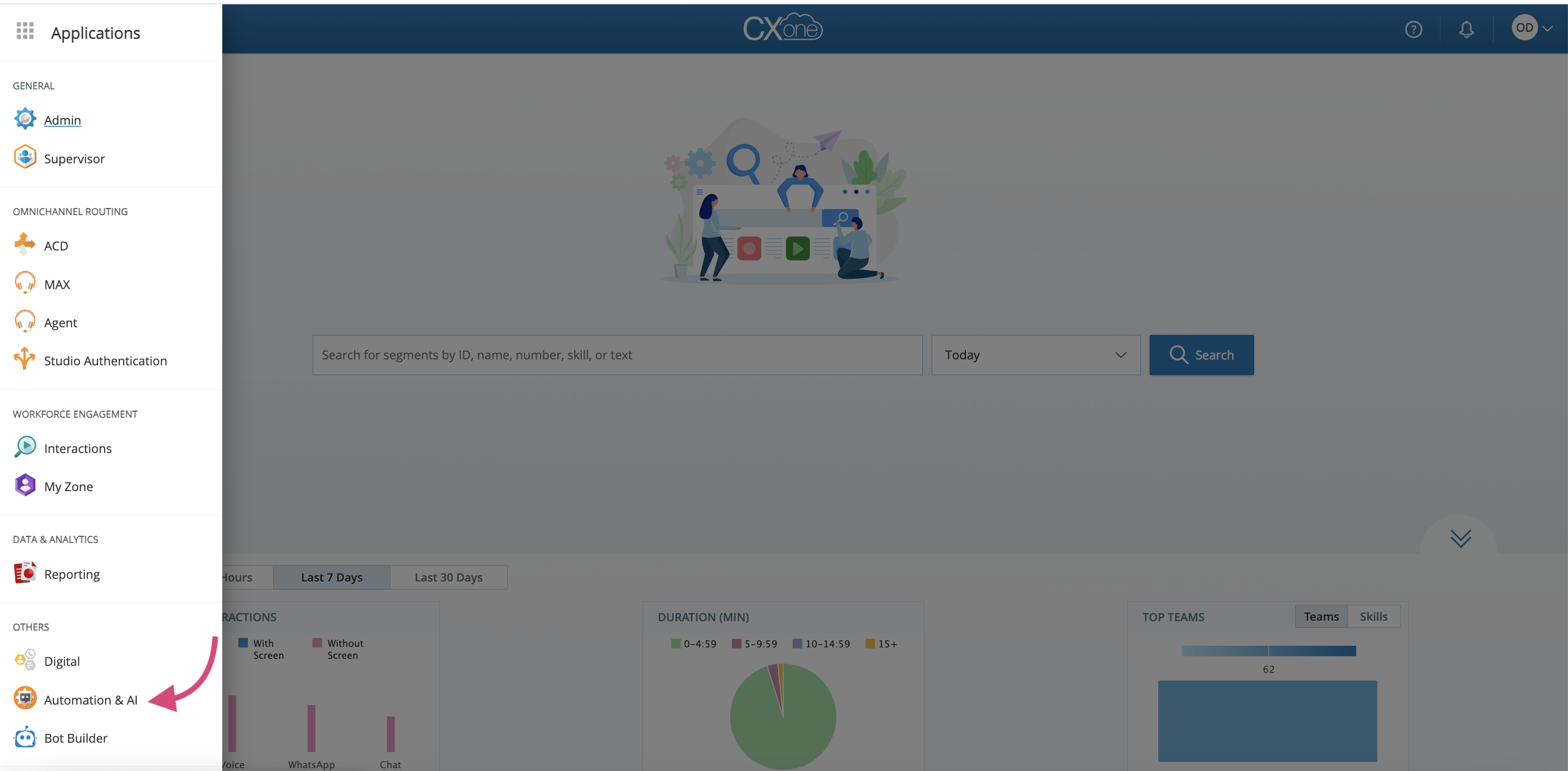Click the Supervisor app icon

pyautogui.click(x=25, y=157)
